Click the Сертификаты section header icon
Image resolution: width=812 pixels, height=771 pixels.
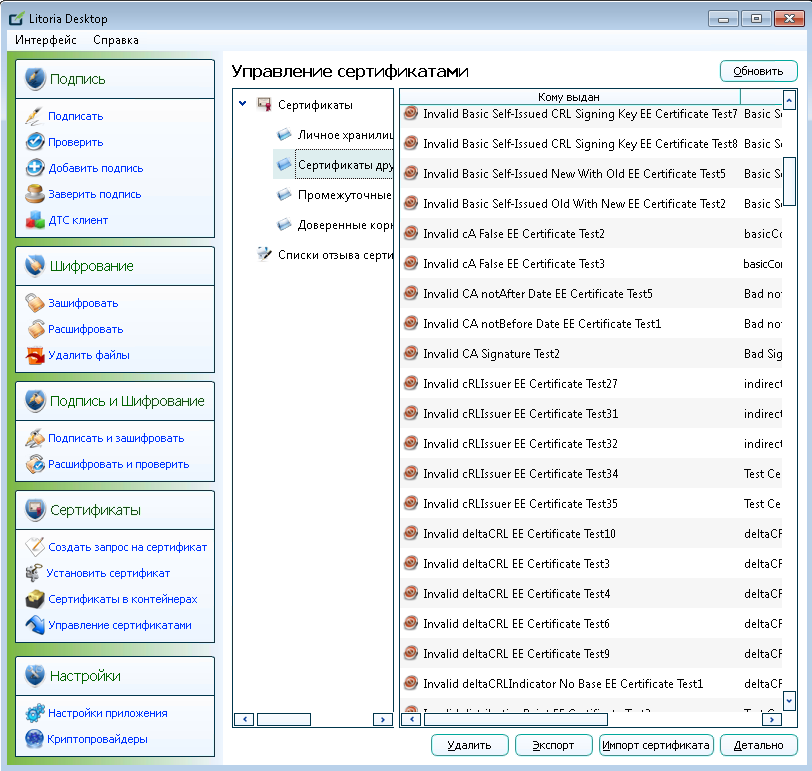tap(35, 510)
